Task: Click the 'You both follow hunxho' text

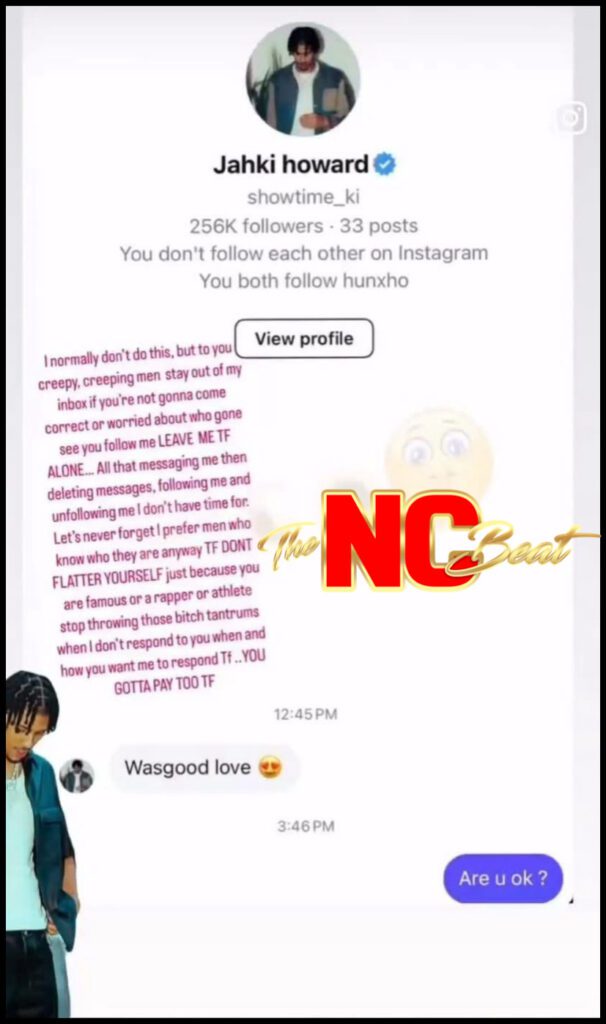Action: [x=304, y=281]
